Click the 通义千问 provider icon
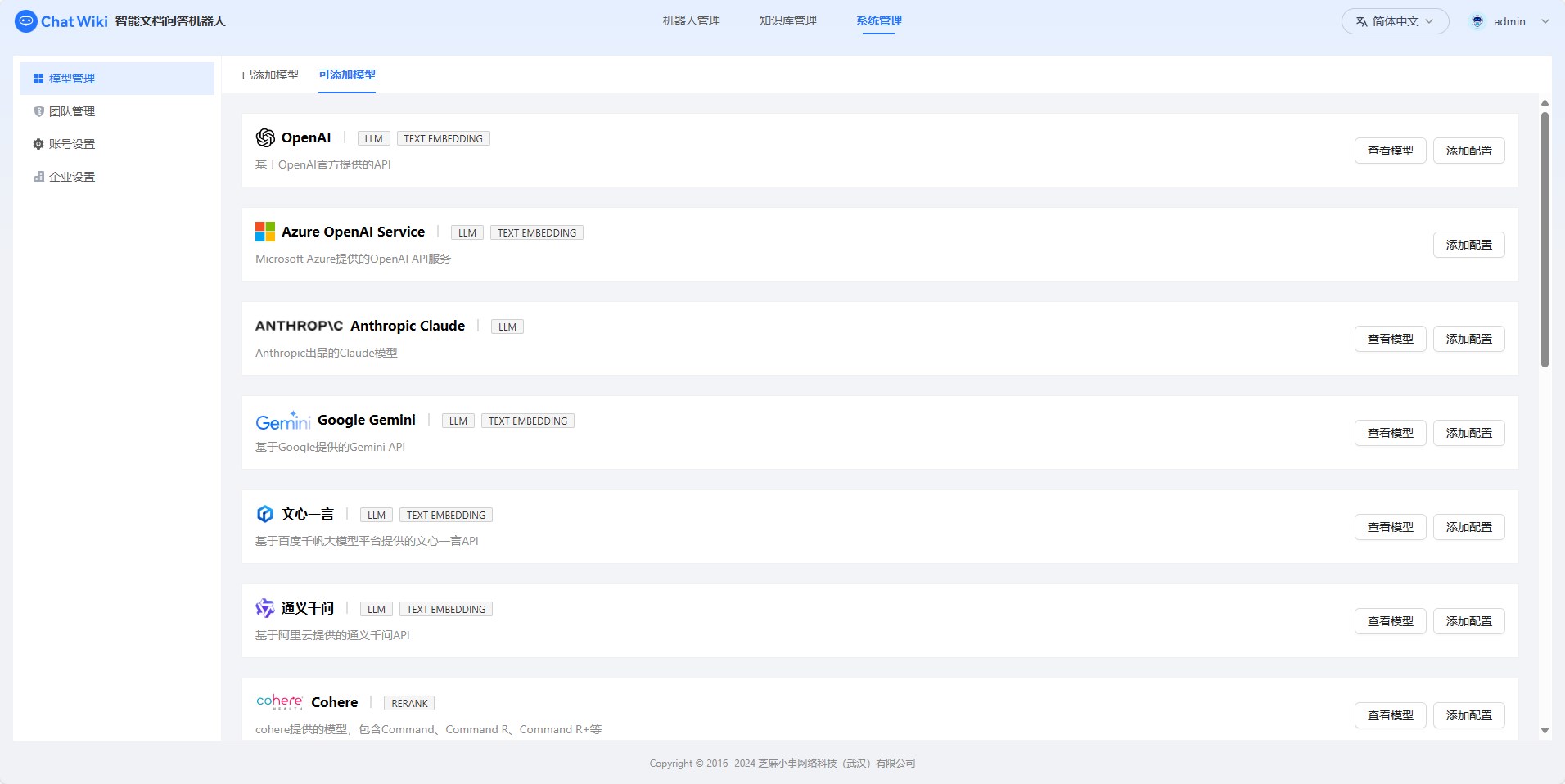Image resolution: width=1565 pixels, height=784 pixels. pos(264,608)
